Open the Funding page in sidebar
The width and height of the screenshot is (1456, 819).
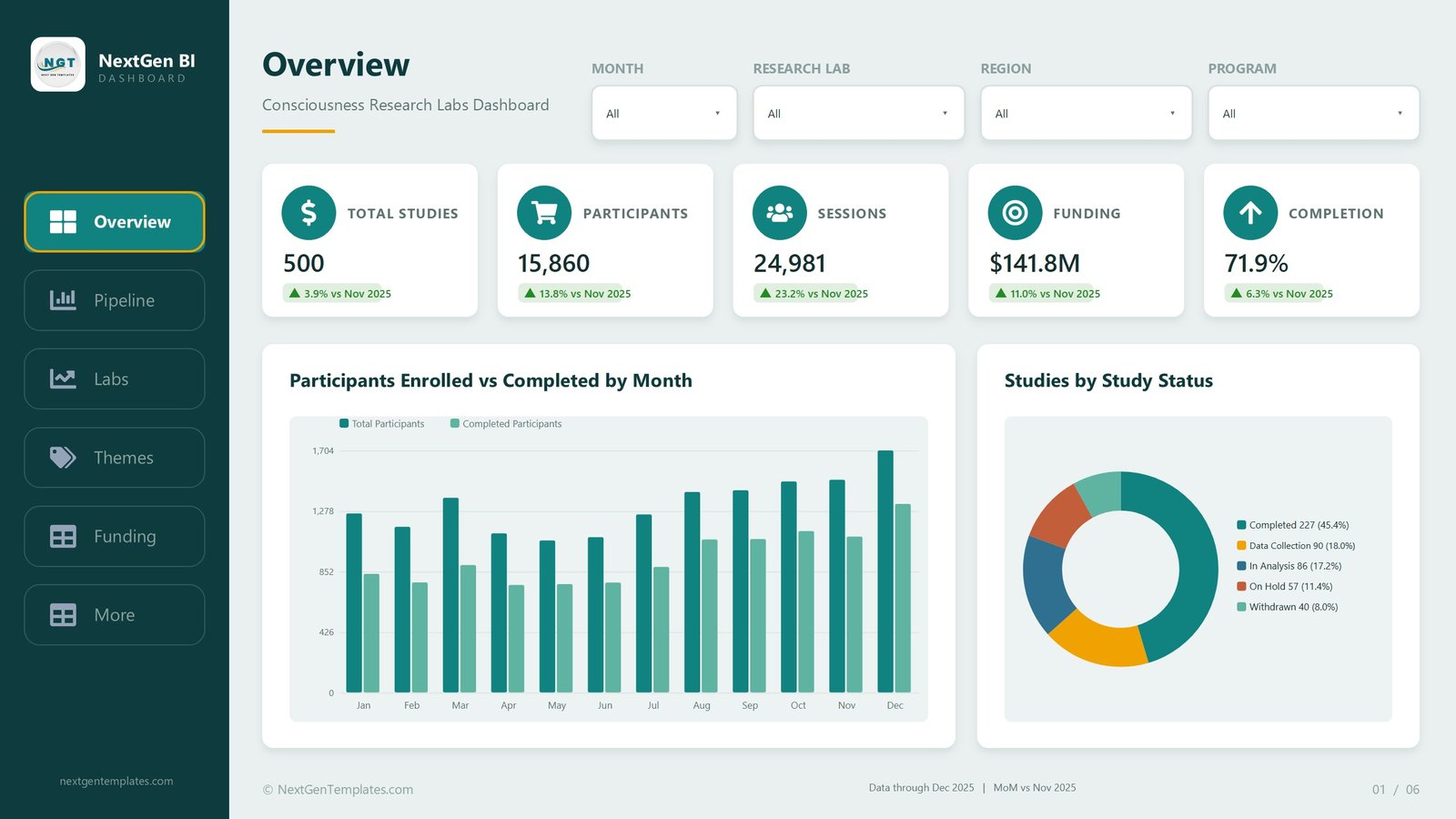pyautogui.click(x=115, y=536)
